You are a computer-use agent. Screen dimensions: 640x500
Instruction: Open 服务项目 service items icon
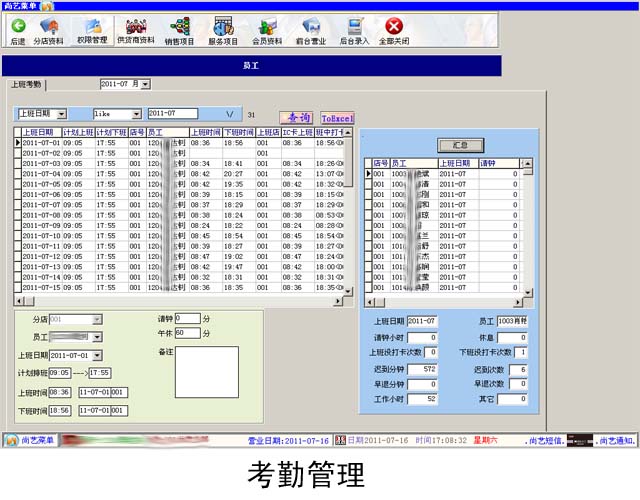224,26
